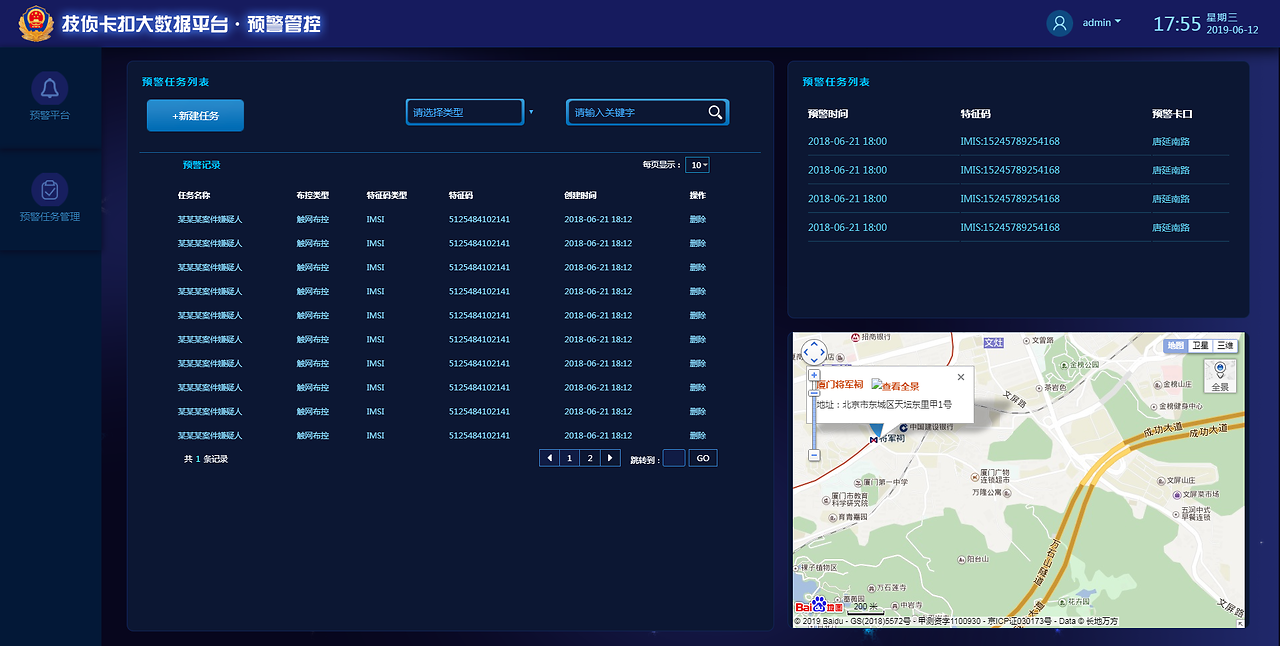Close the map address info popup
Screen dimensions: 1280x646
click(x=961, y=377)
